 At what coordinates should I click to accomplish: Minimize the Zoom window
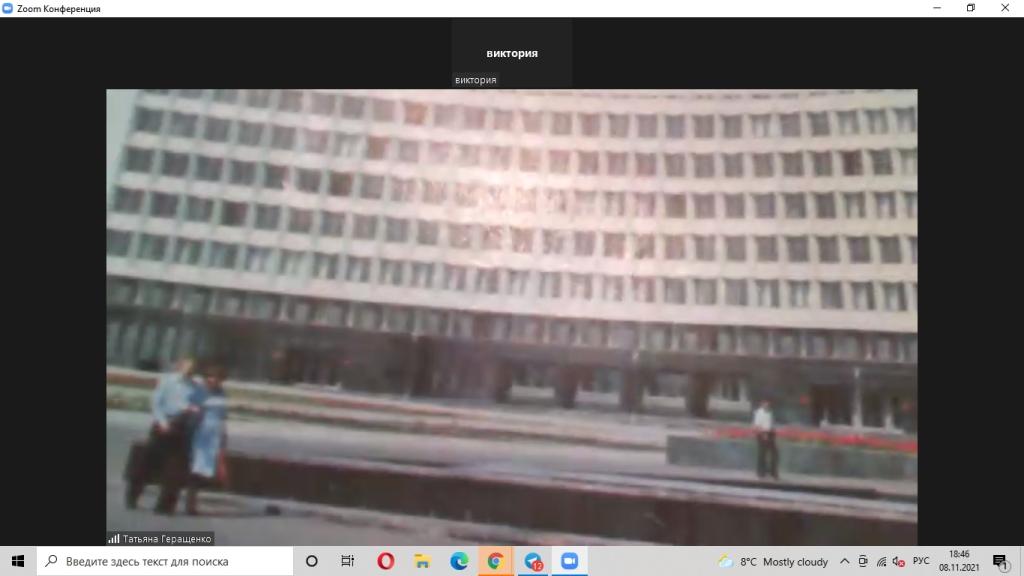tap(937, 8)
